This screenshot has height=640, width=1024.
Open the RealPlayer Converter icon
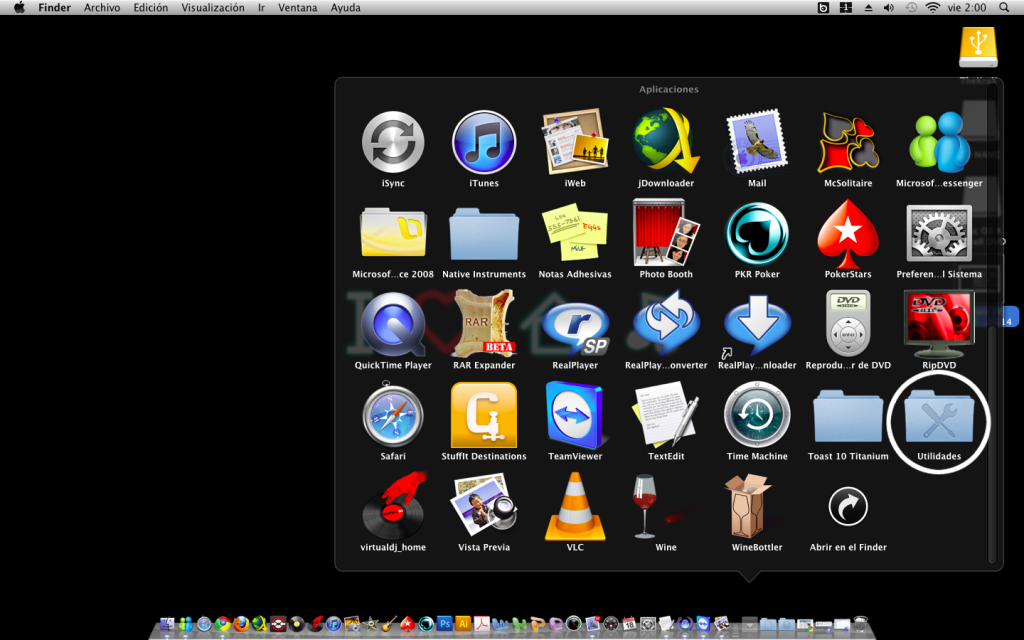point(665,325)
